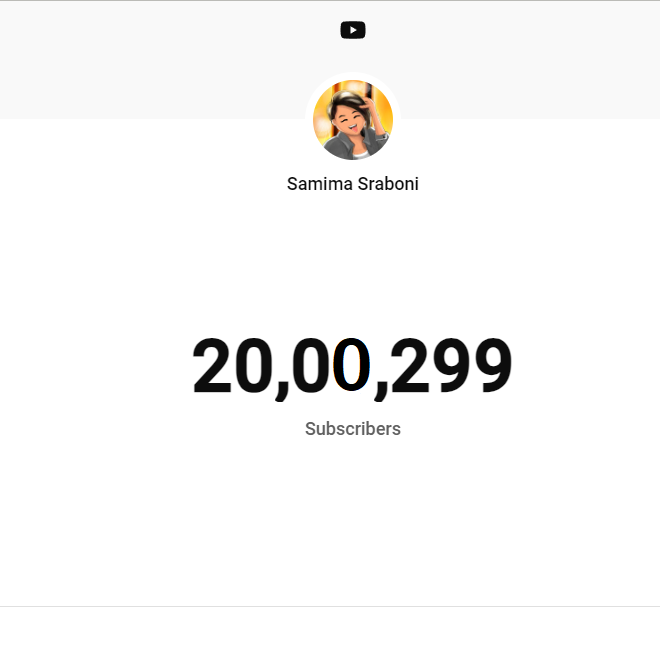Image resolution: width=660 pixels, height=660 pixels.
Task: Click the white play triangle in YouTube logo
Action: (x=353, y=30)
